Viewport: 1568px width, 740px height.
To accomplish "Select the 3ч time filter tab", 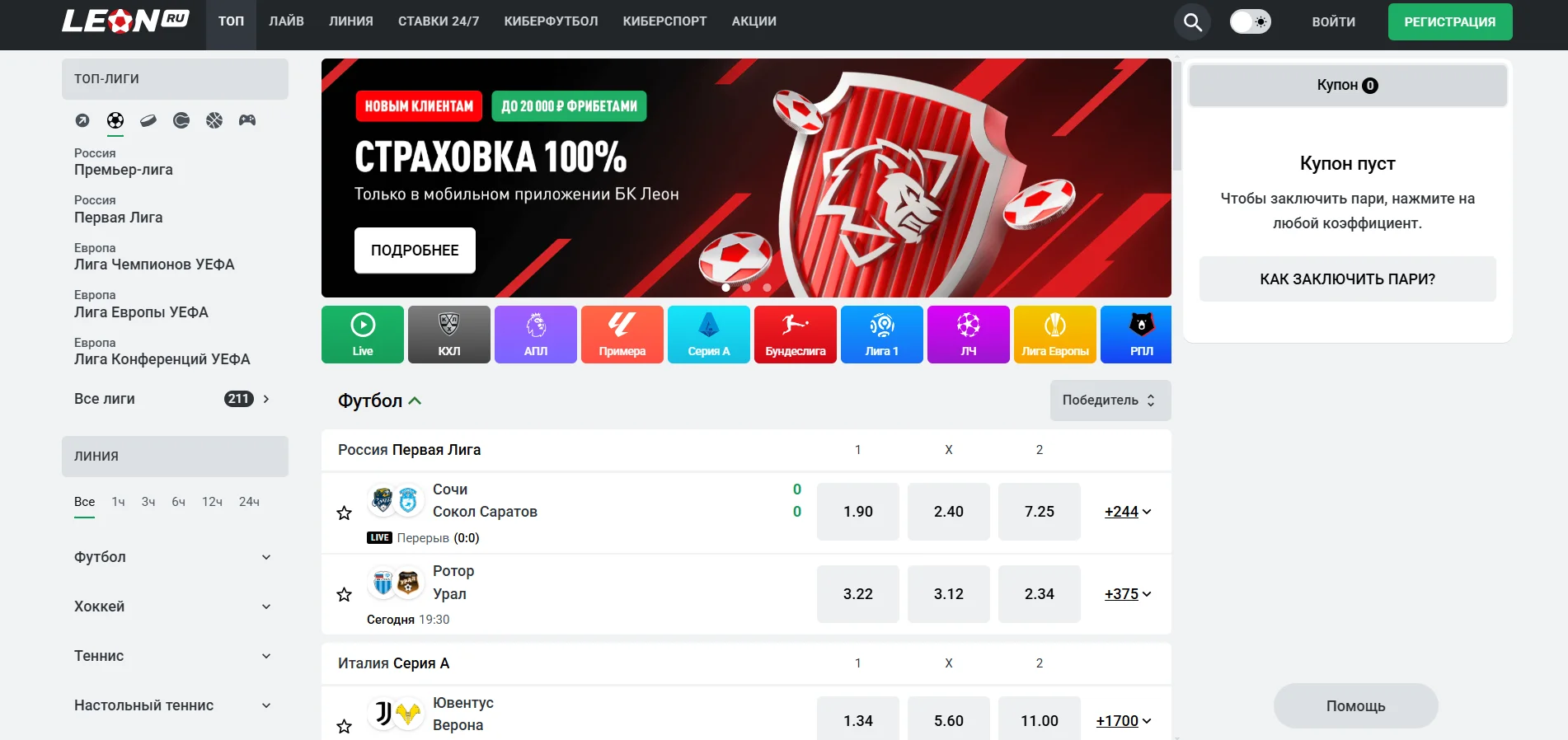I will [148, 502].
